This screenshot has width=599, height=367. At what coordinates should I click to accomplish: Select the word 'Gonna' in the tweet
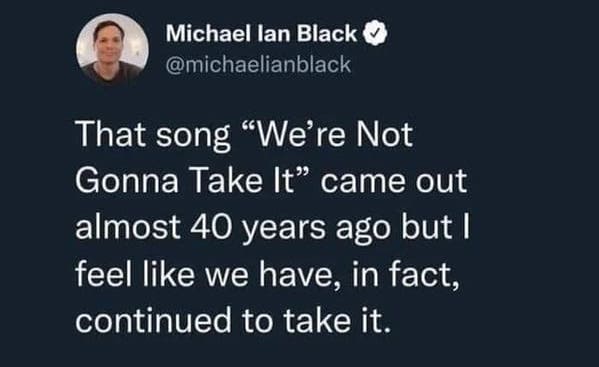click(127, 181)
